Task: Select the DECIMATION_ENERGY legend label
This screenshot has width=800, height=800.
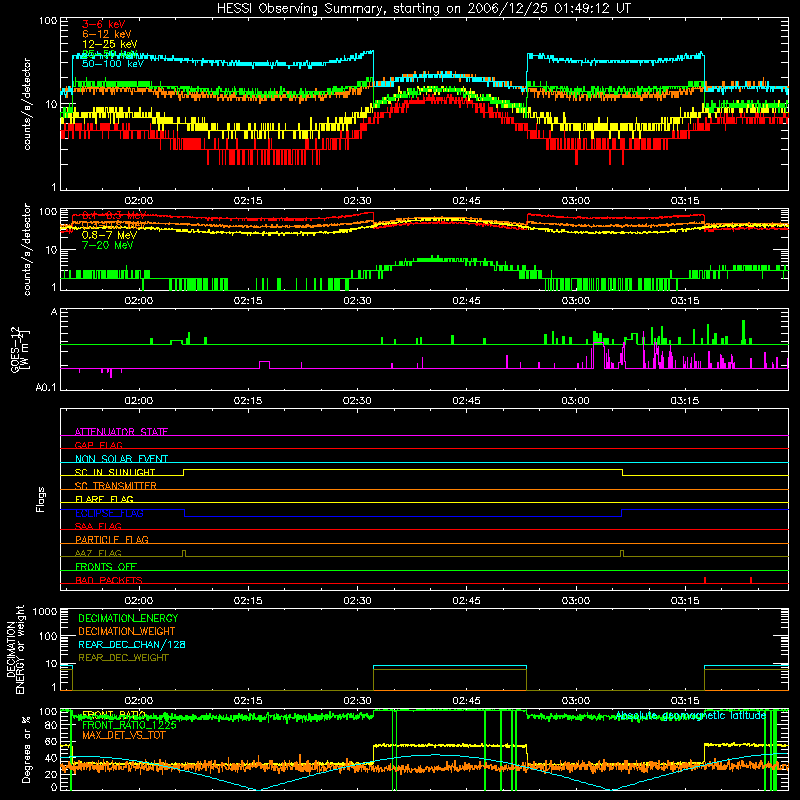Action: coord(128,618)
